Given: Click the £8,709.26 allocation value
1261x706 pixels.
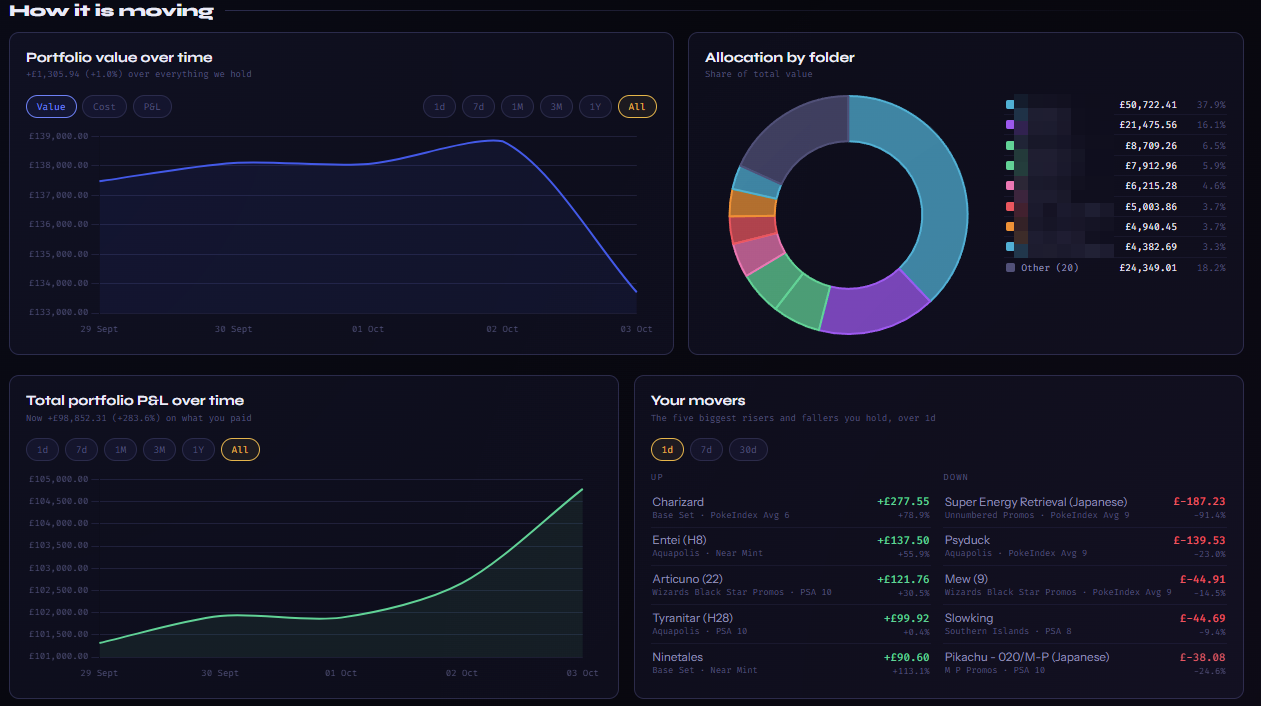Looking at the screenshot, I should 1151,145.
